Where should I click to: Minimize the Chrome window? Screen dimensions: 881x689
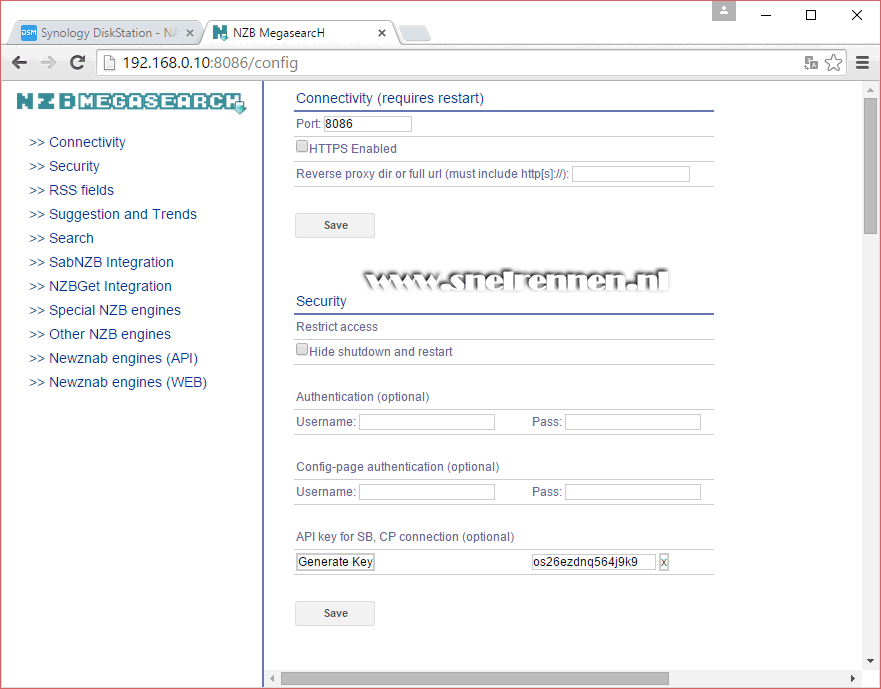click(766, 15)
